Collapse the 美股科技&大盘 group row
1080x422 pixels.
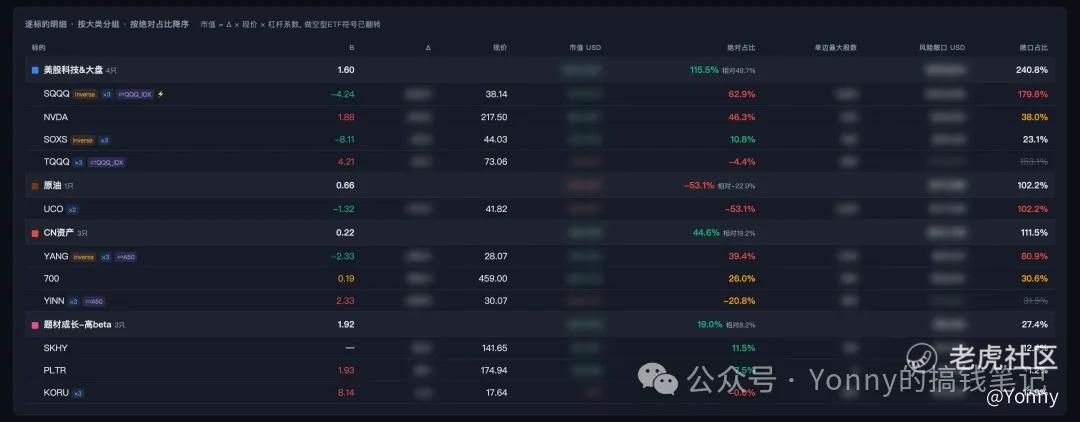(x=539, y=70)
